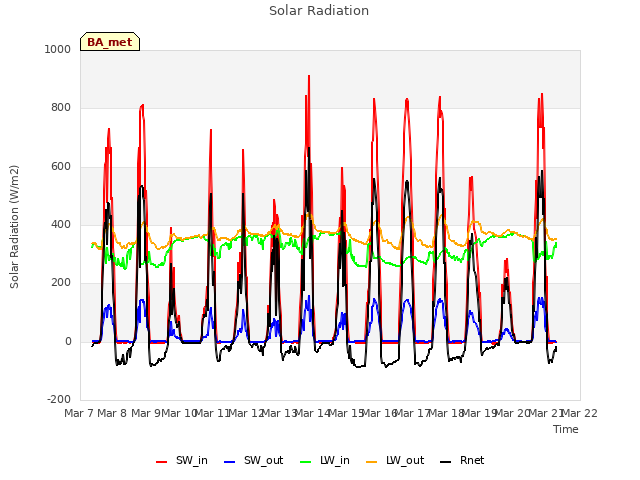Toggle the LW_out legend entry
The height and width of the screenshot is (480, 640).
coord(395,460)
